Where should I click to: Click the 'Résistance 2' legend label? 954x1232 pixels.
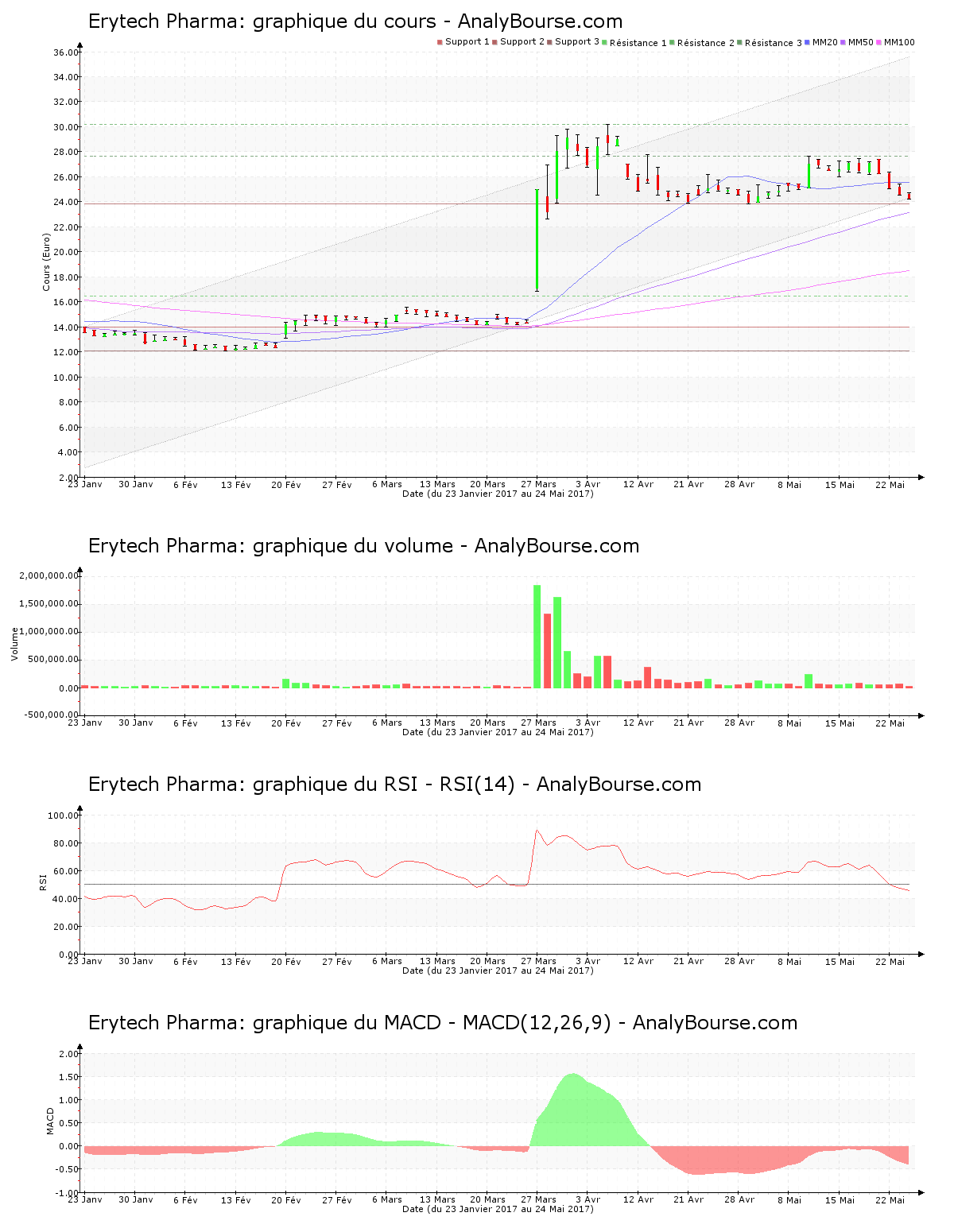tap(706, 43)
